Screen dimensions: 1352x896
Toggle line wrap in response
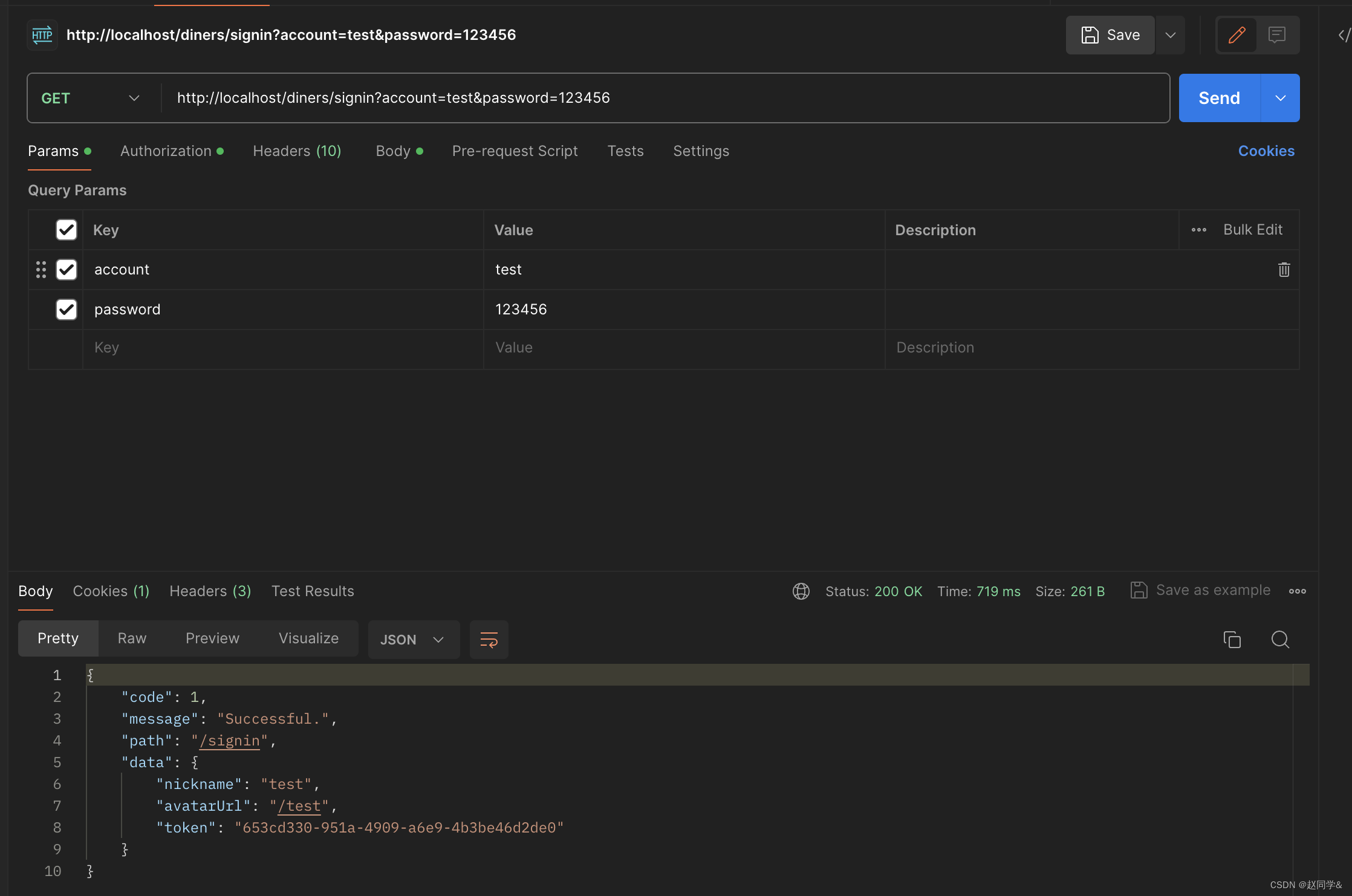pos(489,639)
